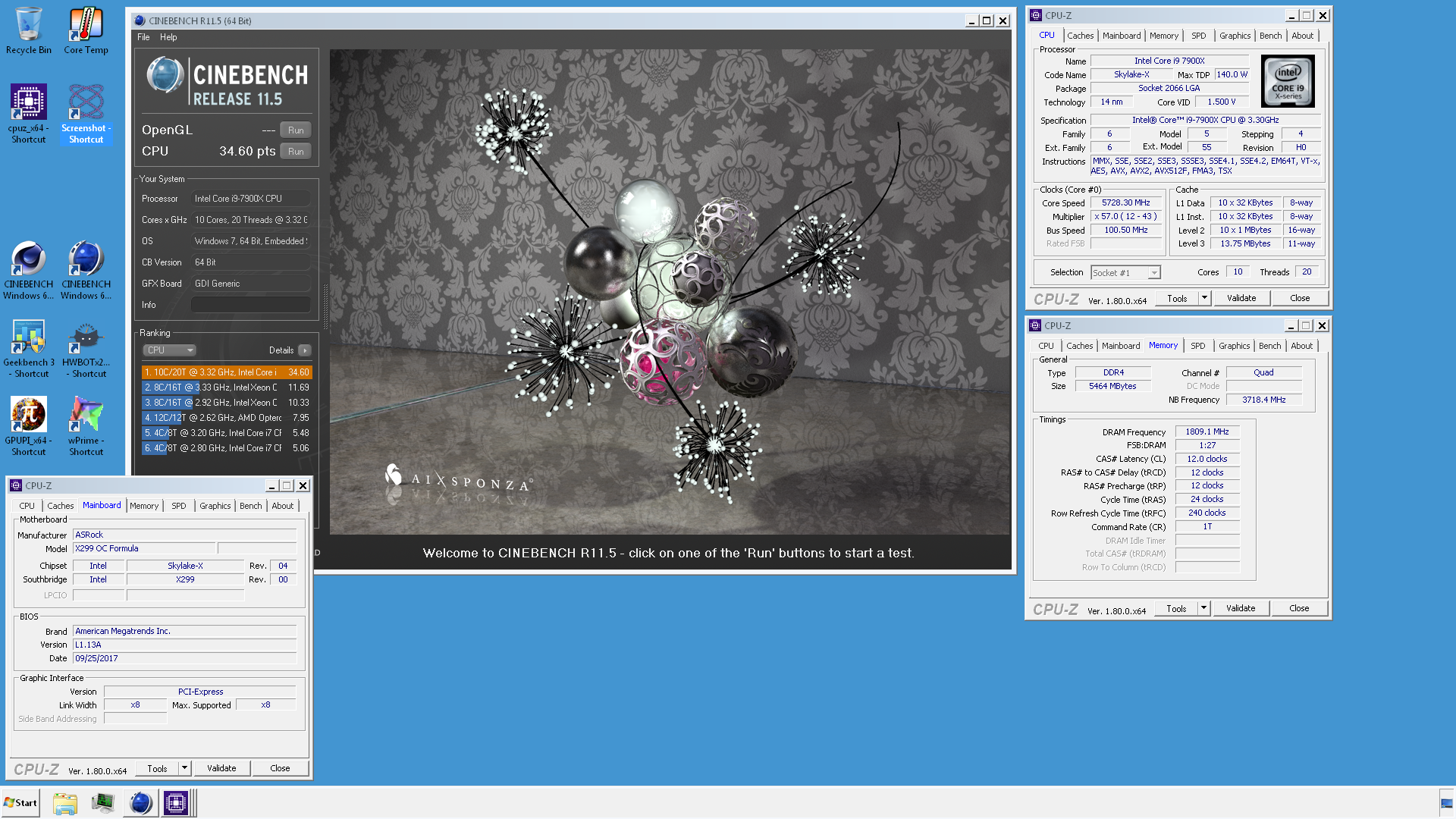Click the system monitor icon in taskbar
Image resolution: width=1456 pixels, height=819 pixels.
102,803
